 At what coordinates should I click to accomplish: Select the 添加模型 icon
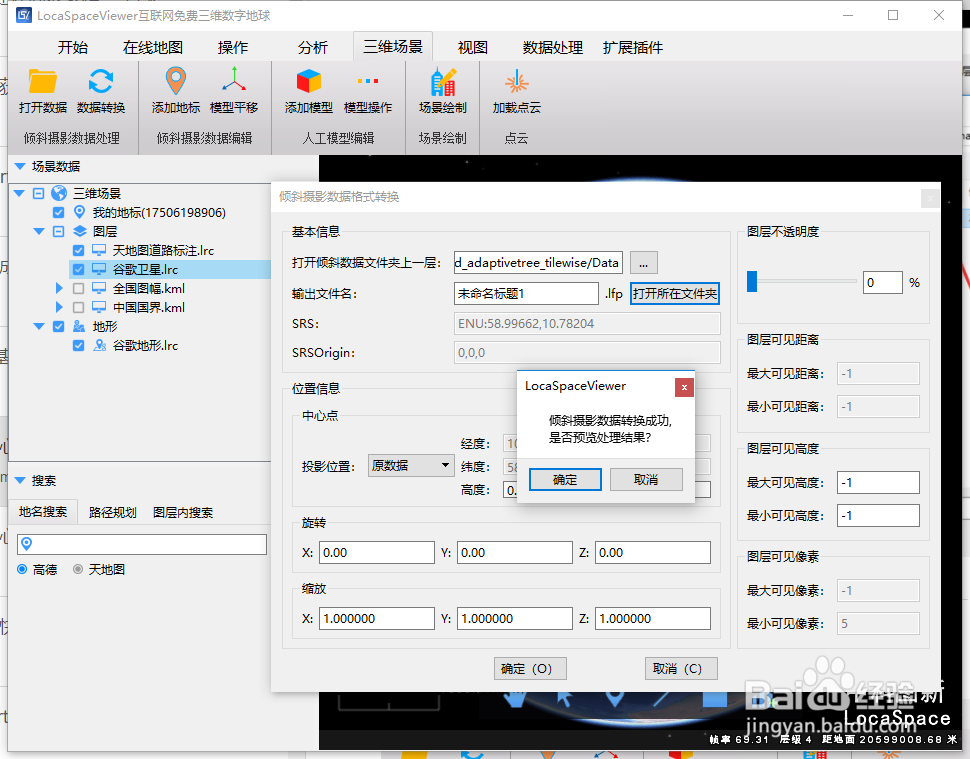(308, 90)
